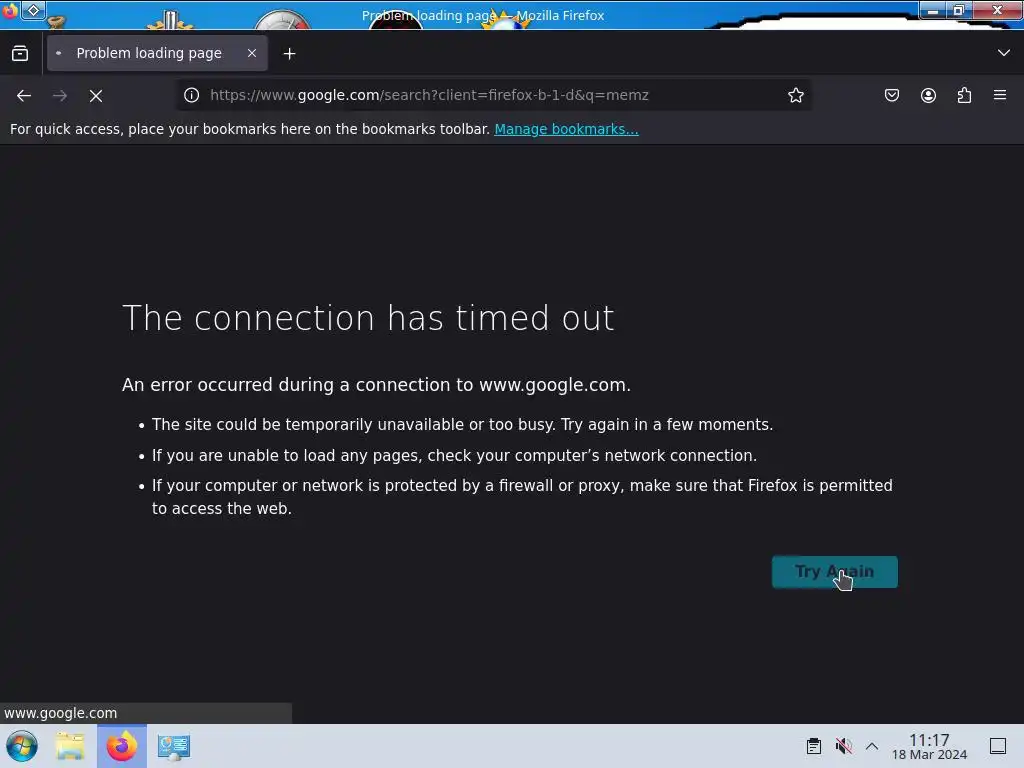Go back one page

[x=24, y=96]
